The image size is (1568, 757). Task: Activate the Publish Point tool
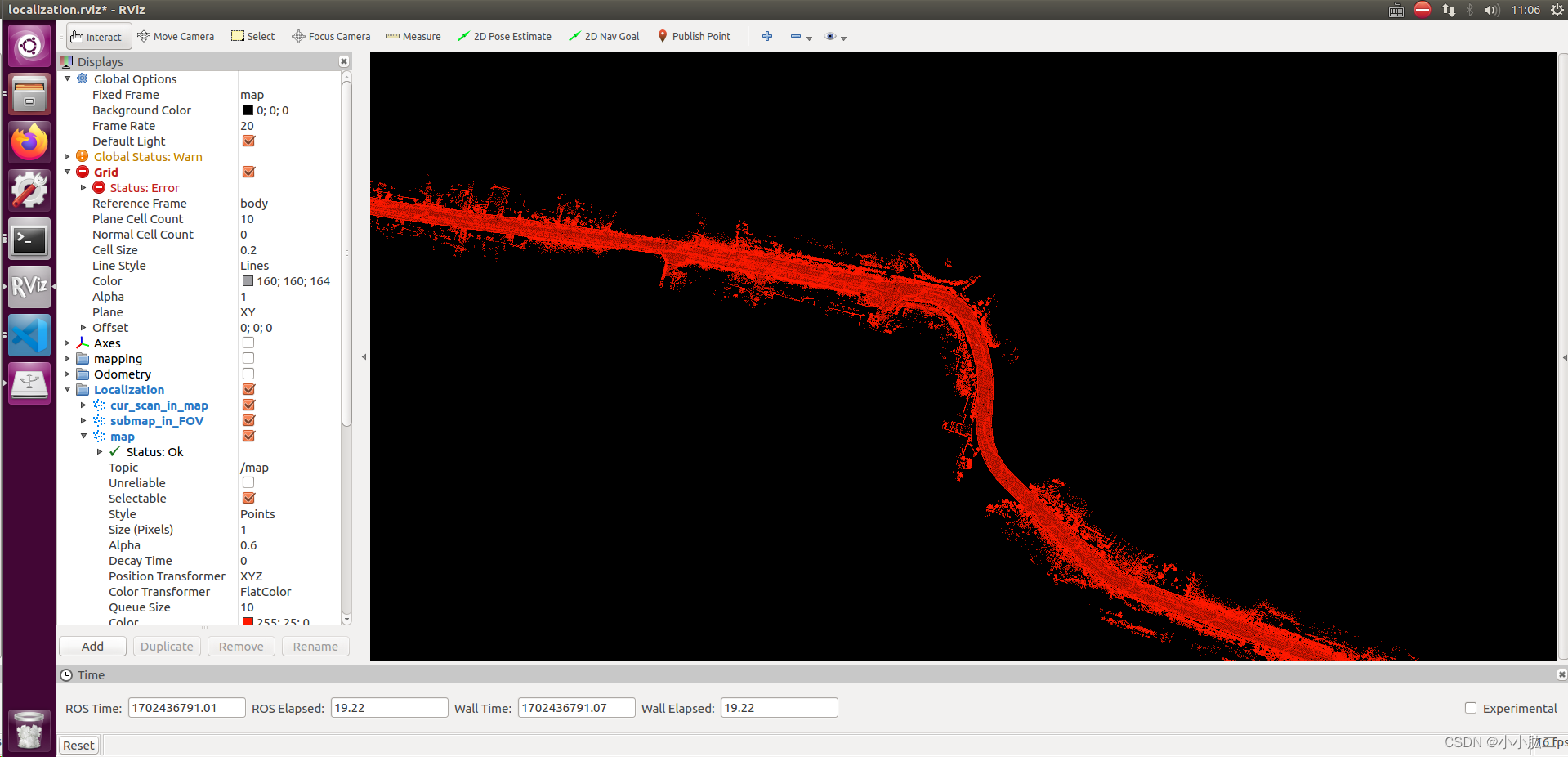(x=694, y=37)
